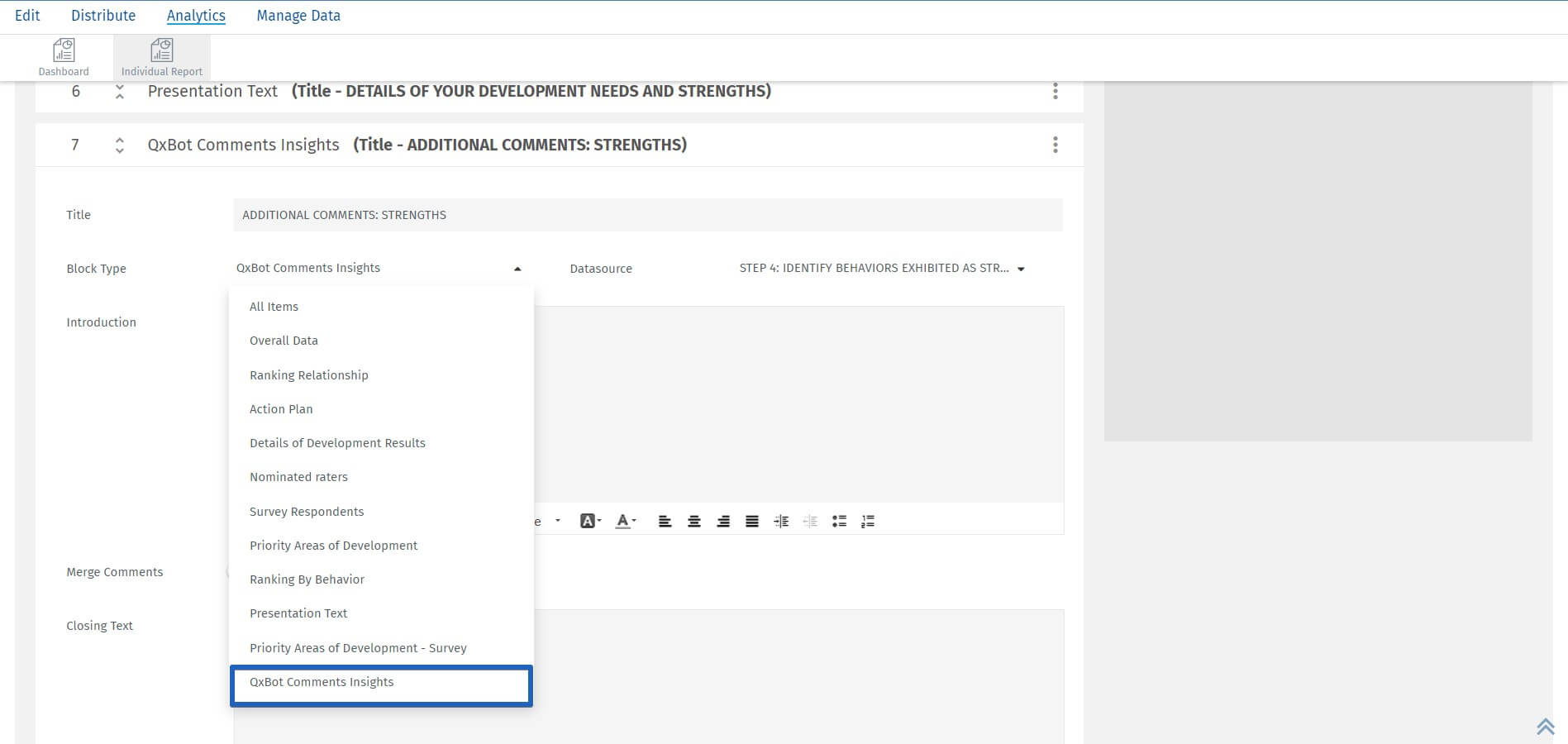The height and width of the screenshot is (744, 1568).
Task: Collapse the Block Type dropdown list
Action: (x=517, y=268)
